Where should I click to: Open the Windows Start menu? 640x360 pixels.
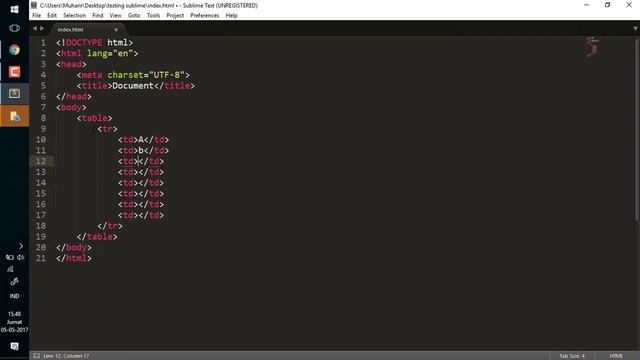[14, 9]
